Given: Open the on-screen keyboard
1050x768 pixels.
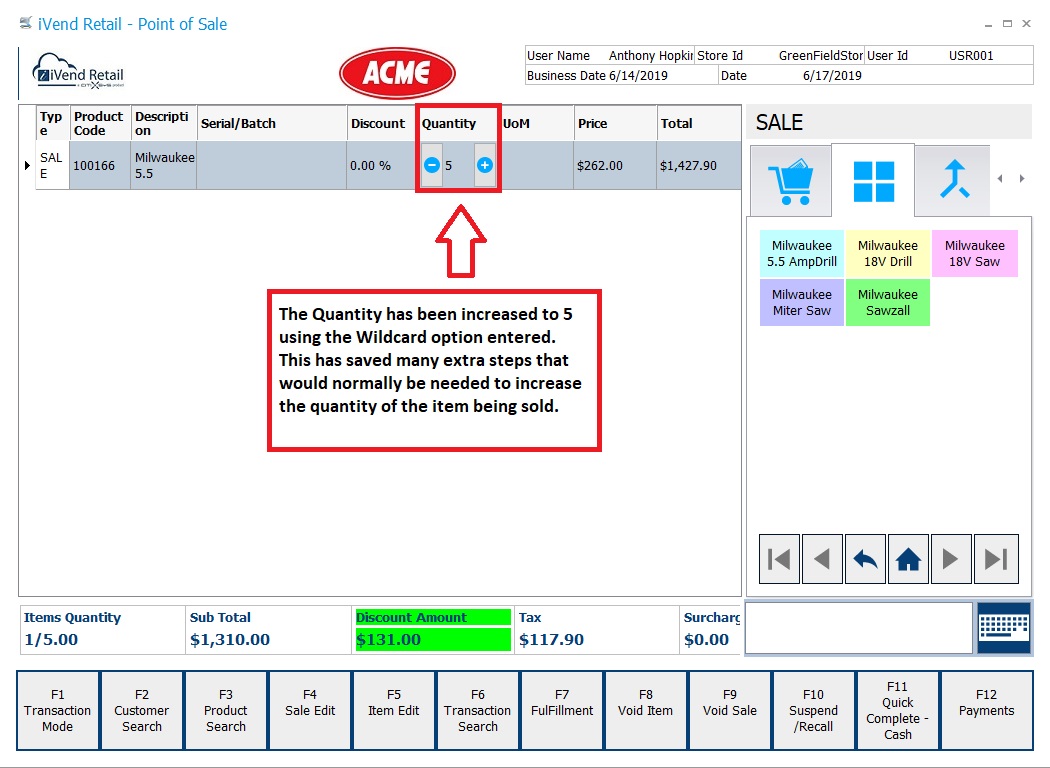Looking at the screenshot, I should 1004,628.
